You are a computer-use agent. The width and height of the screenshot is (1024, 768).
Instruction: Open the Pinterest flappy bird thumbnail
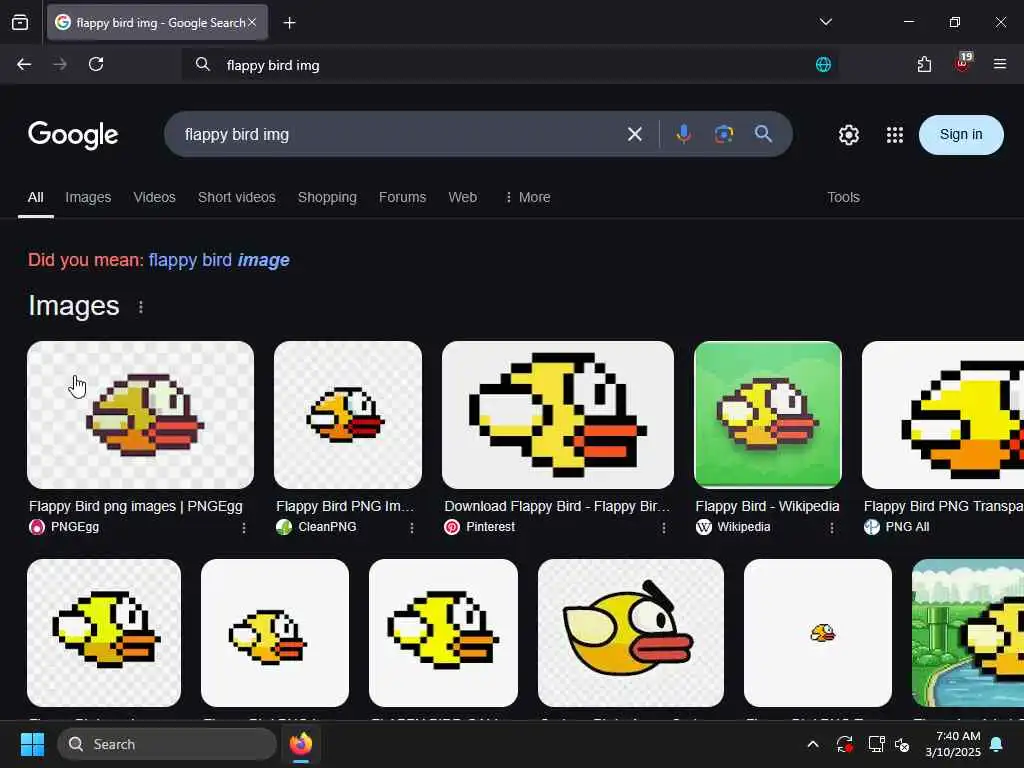[558, 415]
